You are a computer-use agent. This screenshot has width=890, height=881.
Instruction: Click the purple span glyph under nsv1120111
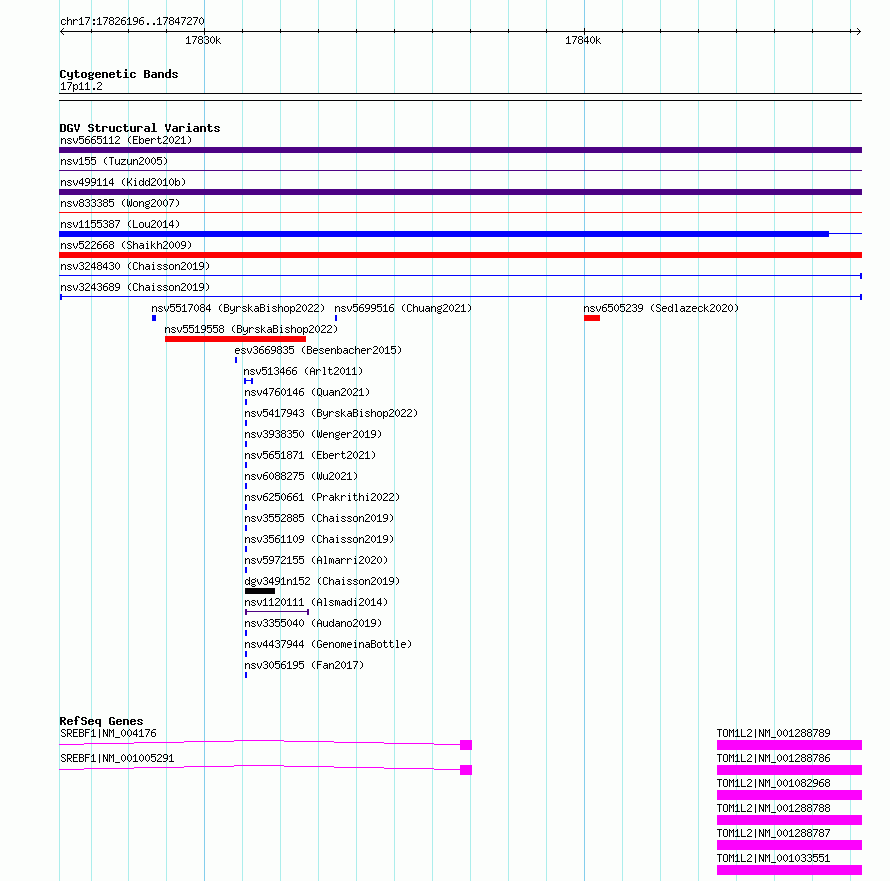pyautogui.click(x=277, y=612)
